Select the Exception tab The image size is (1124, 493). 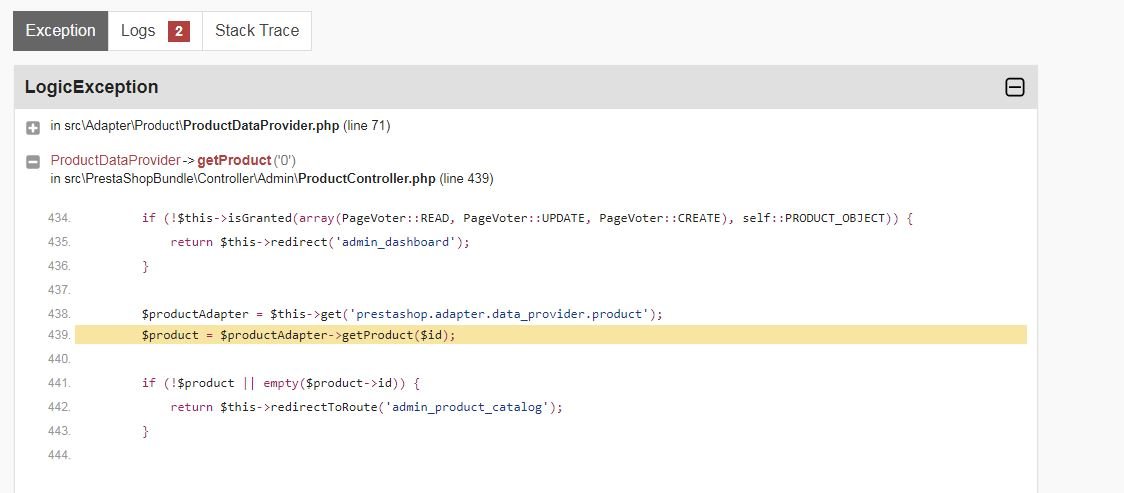coord(60,31)
